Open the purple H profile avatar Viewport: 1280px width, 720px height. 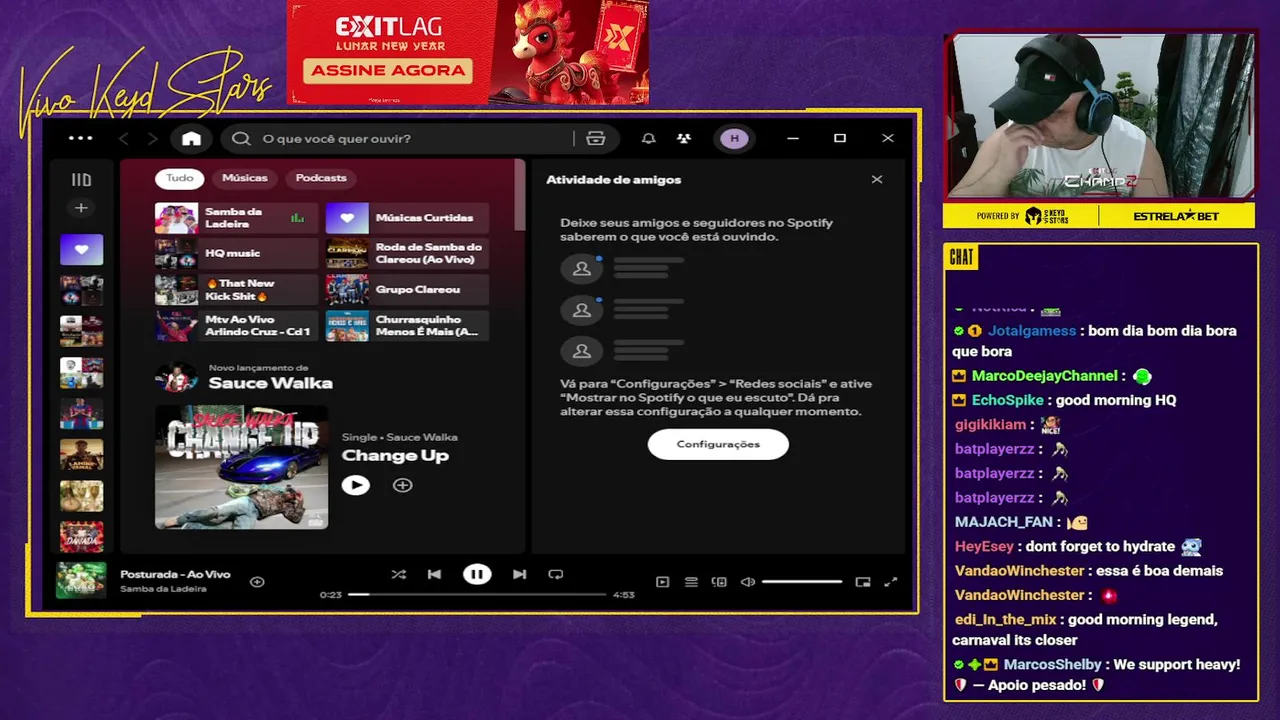[735, 139]
